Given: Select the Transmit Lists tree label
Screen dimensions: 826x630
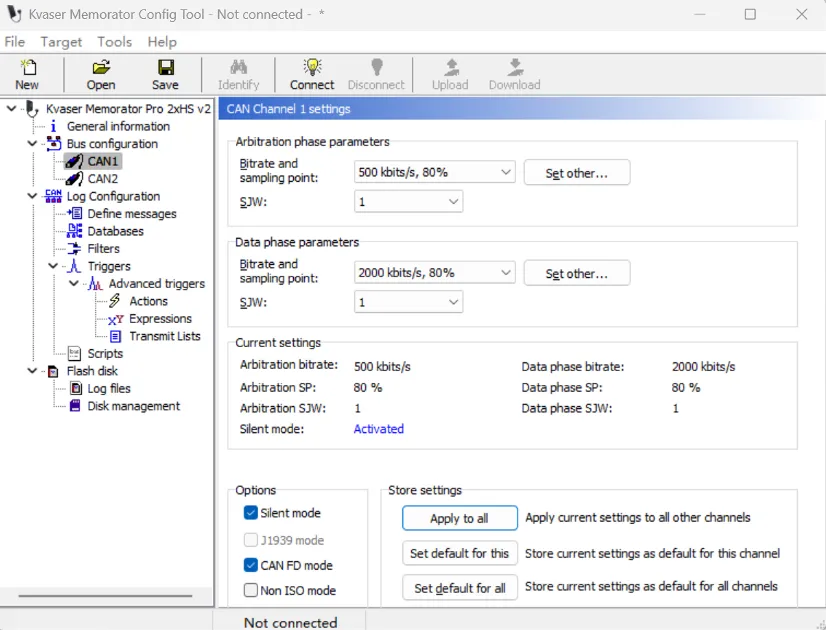Looking at the screenshot, I should pyautogui.click(x=165, y=336).
